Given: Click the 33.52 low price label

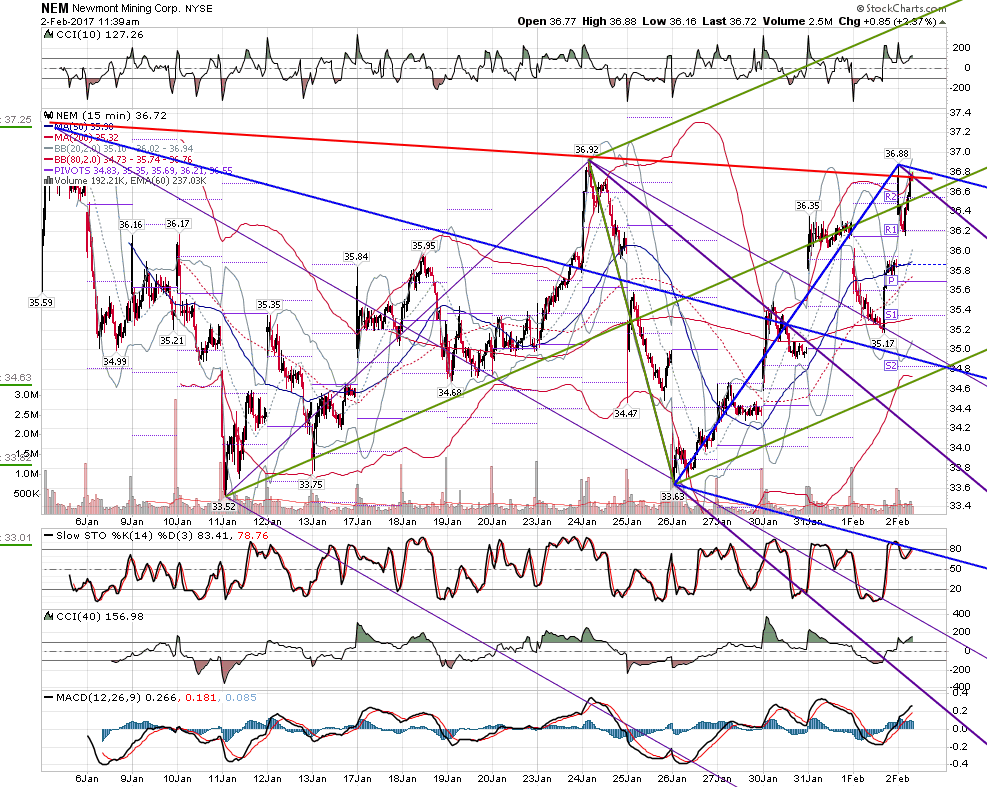Looking at the screenshot, I should click(x=223, y=505).
